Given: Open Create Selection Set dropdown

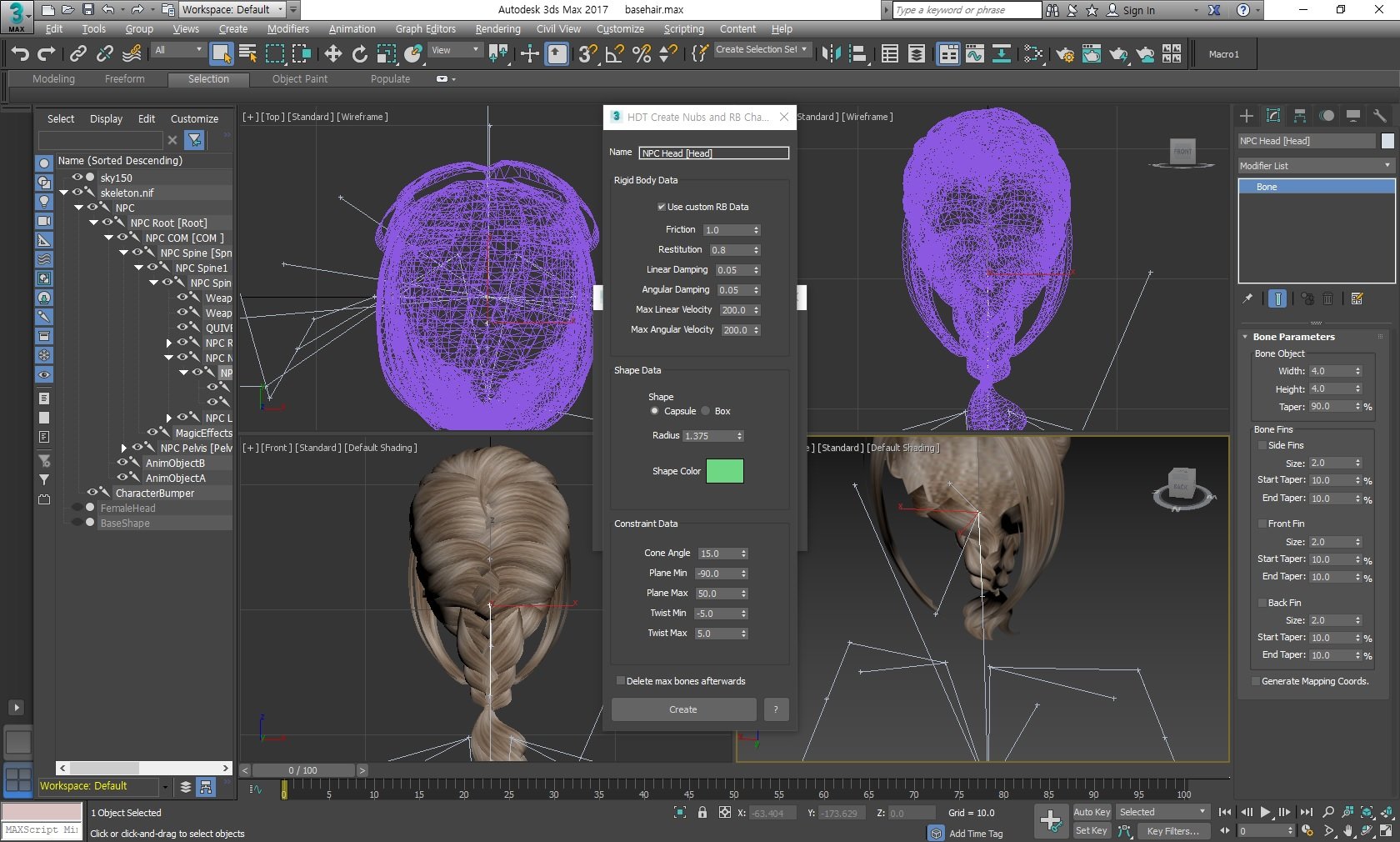Looking at the screenshot, I should point(762,50).
